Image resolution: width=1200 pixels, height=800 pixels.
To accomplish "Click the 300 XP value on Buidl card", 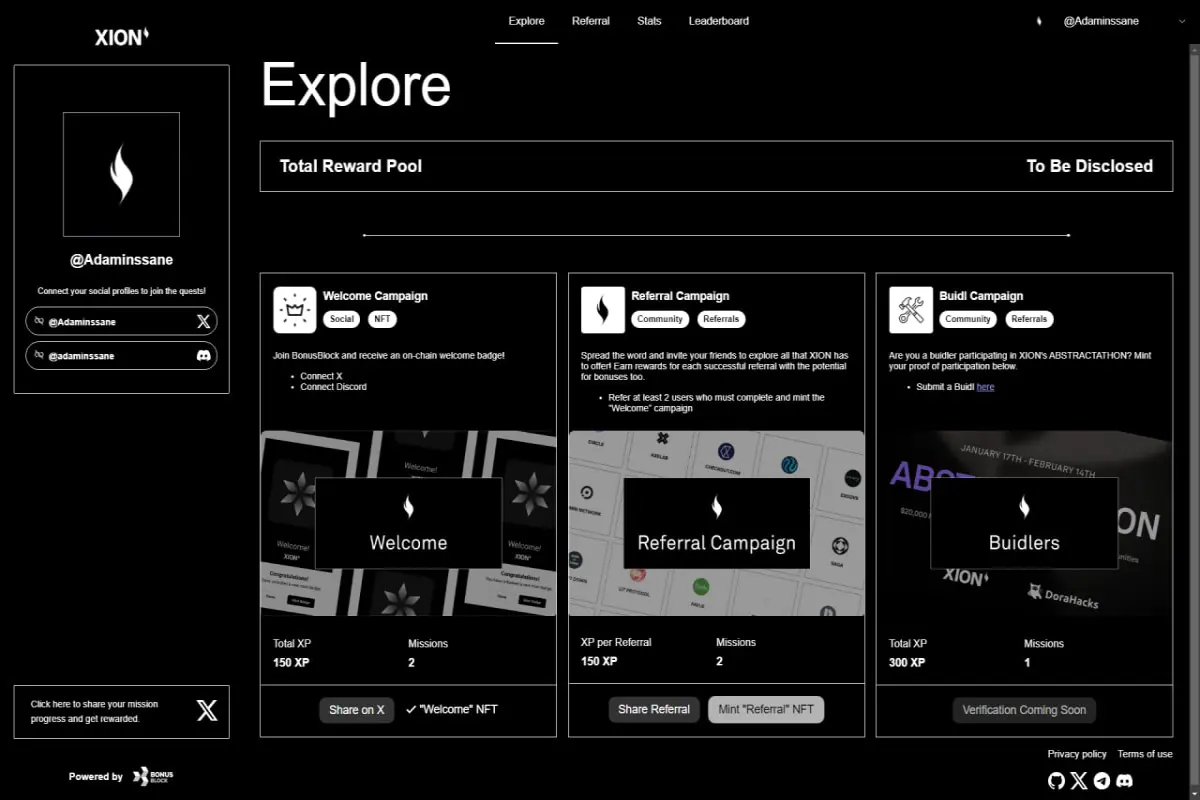I will coord(907,662).
